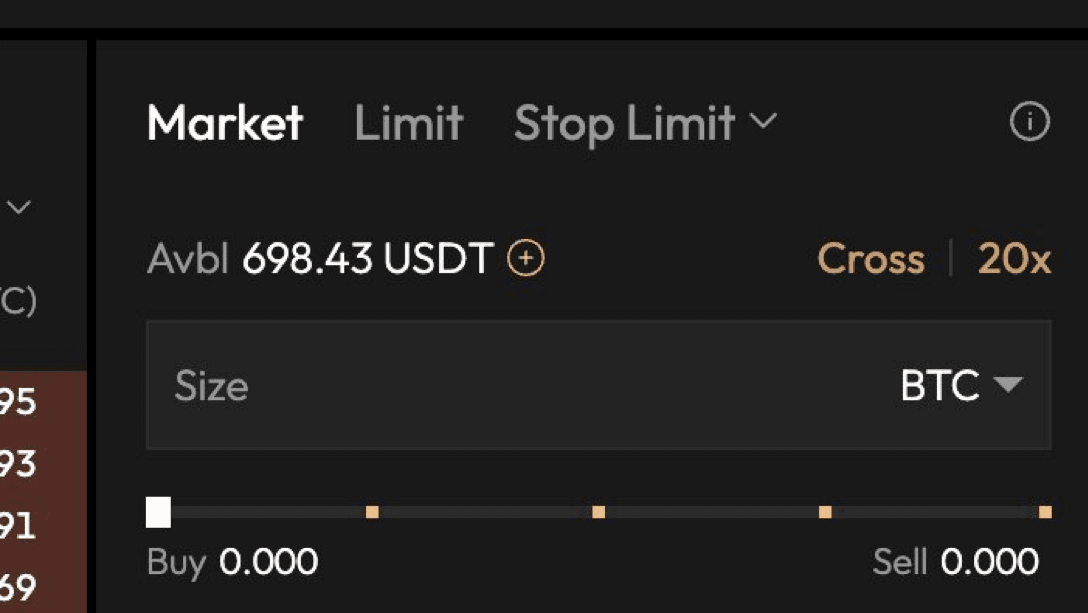Change the Cross margin mode
1088x613 pixels.
(871, 259)
